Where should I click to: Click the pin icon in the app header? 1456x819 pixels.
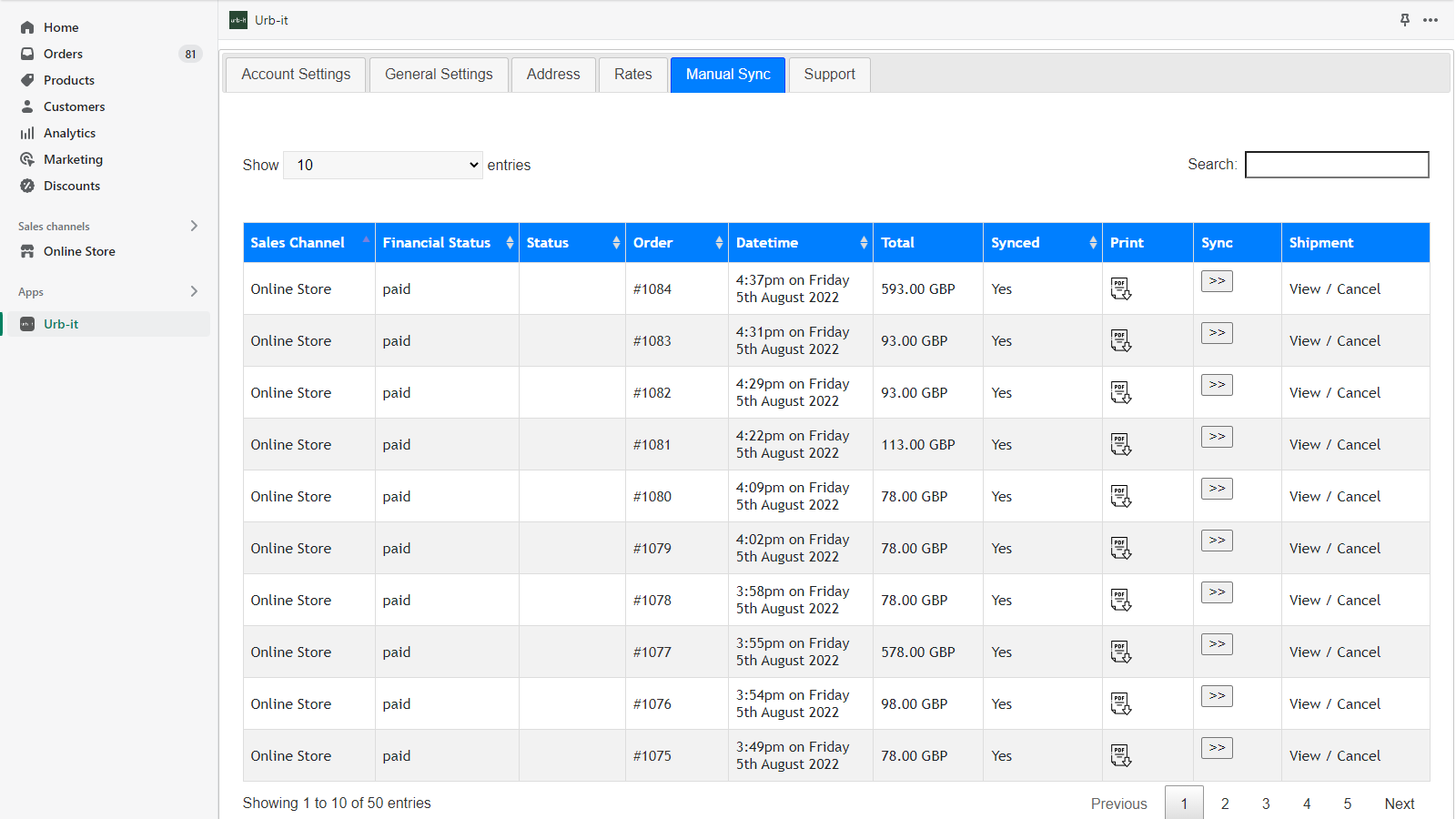click(x=1404, y=20)
